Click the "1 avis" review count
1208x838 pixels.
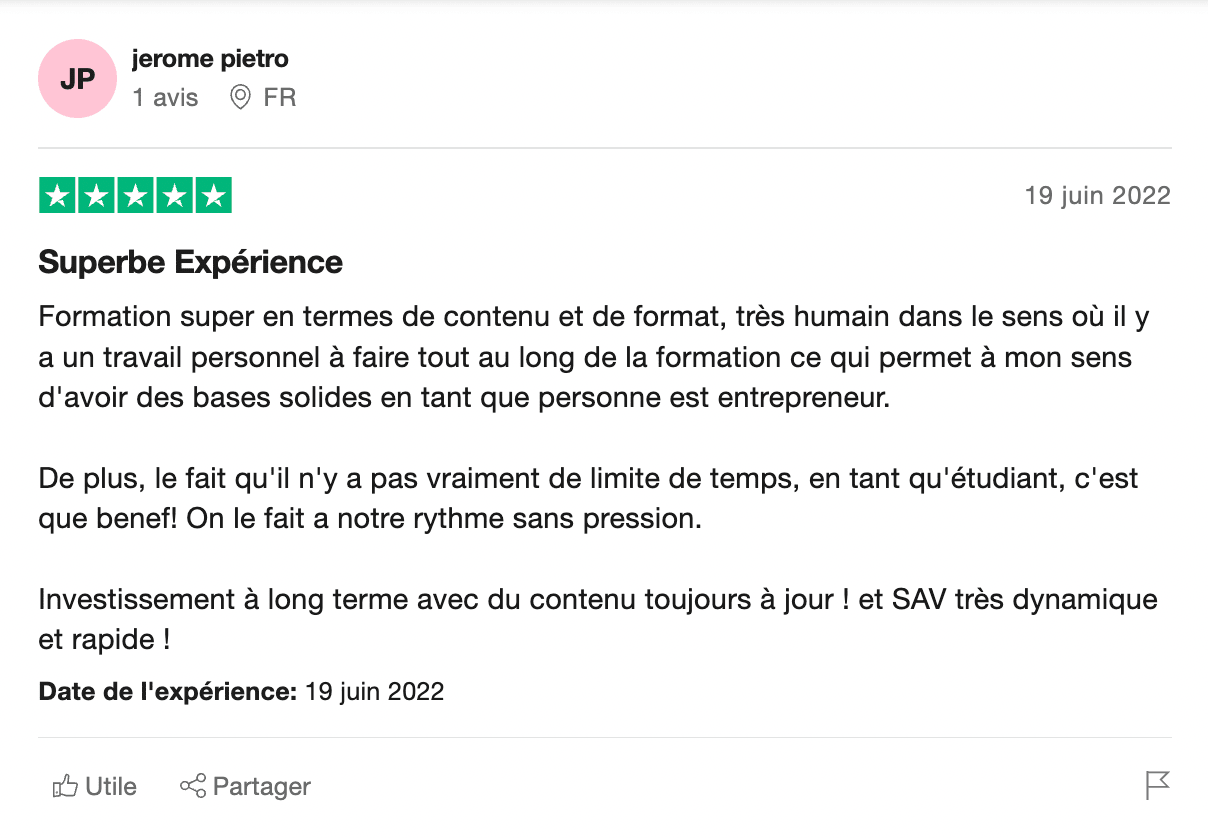[x=165, y=98]
